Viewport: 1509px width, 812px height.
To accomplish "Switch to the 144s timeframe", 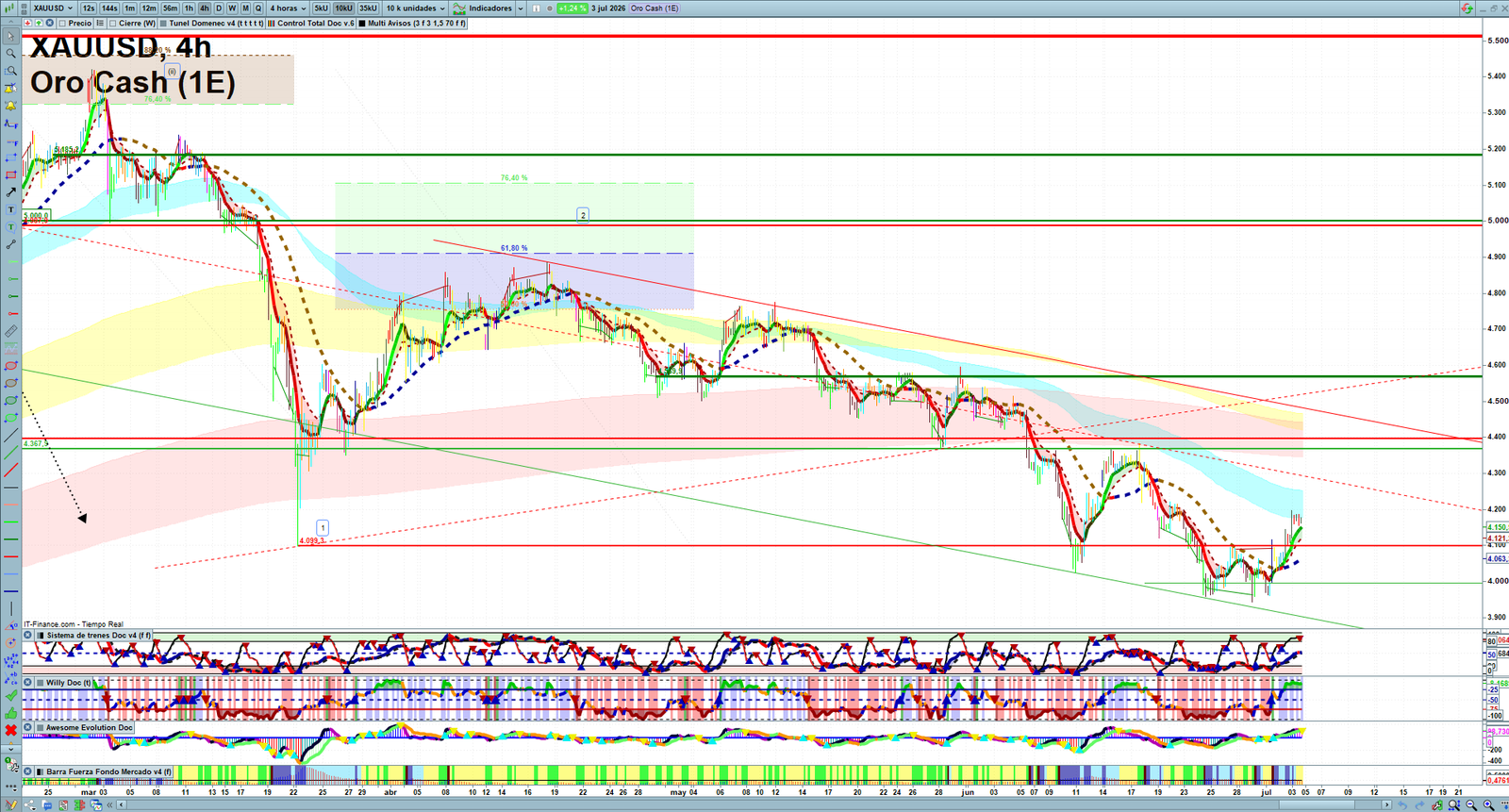I will [109, 8].
